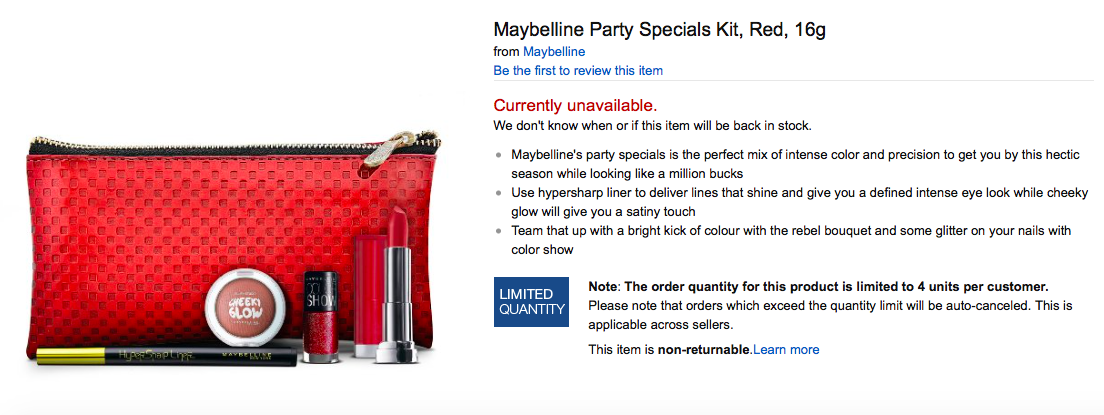The height and width of the screenshot is (415, 1104).
Task: Click "Be the first to review this item"
Action: pos(577,70)
